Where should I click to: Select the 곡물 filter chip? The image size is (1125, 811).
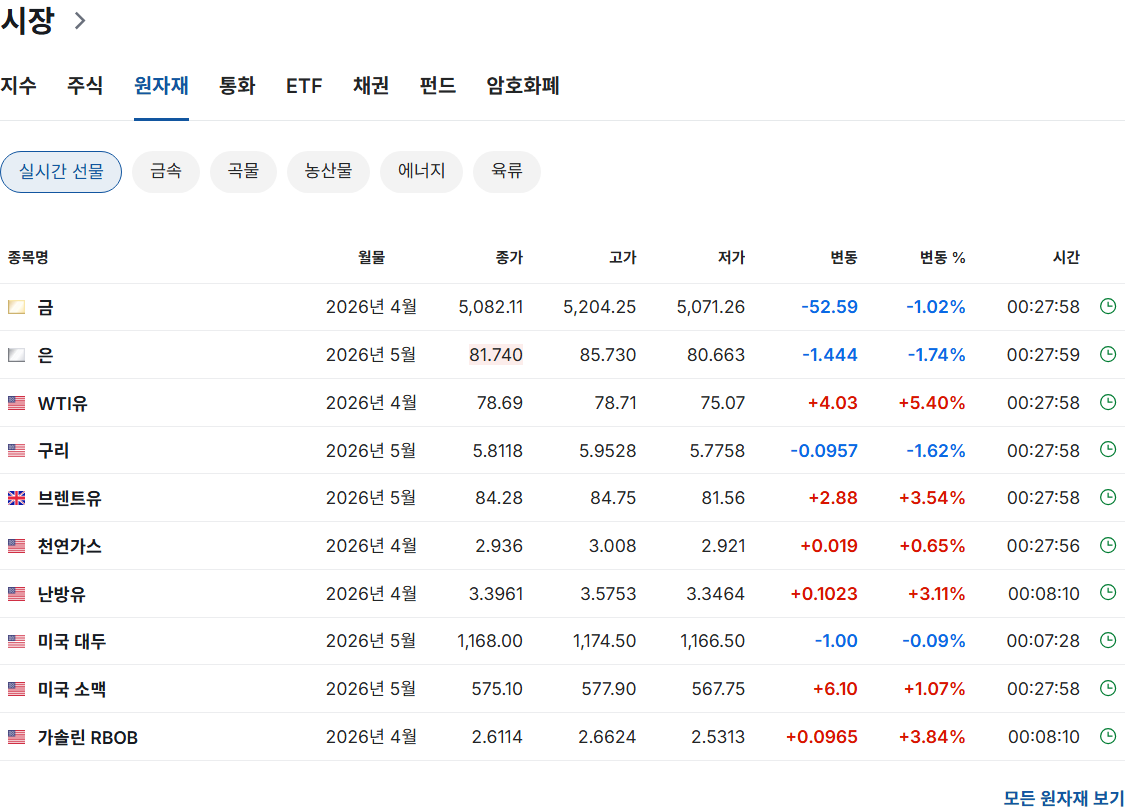[243, 172]
